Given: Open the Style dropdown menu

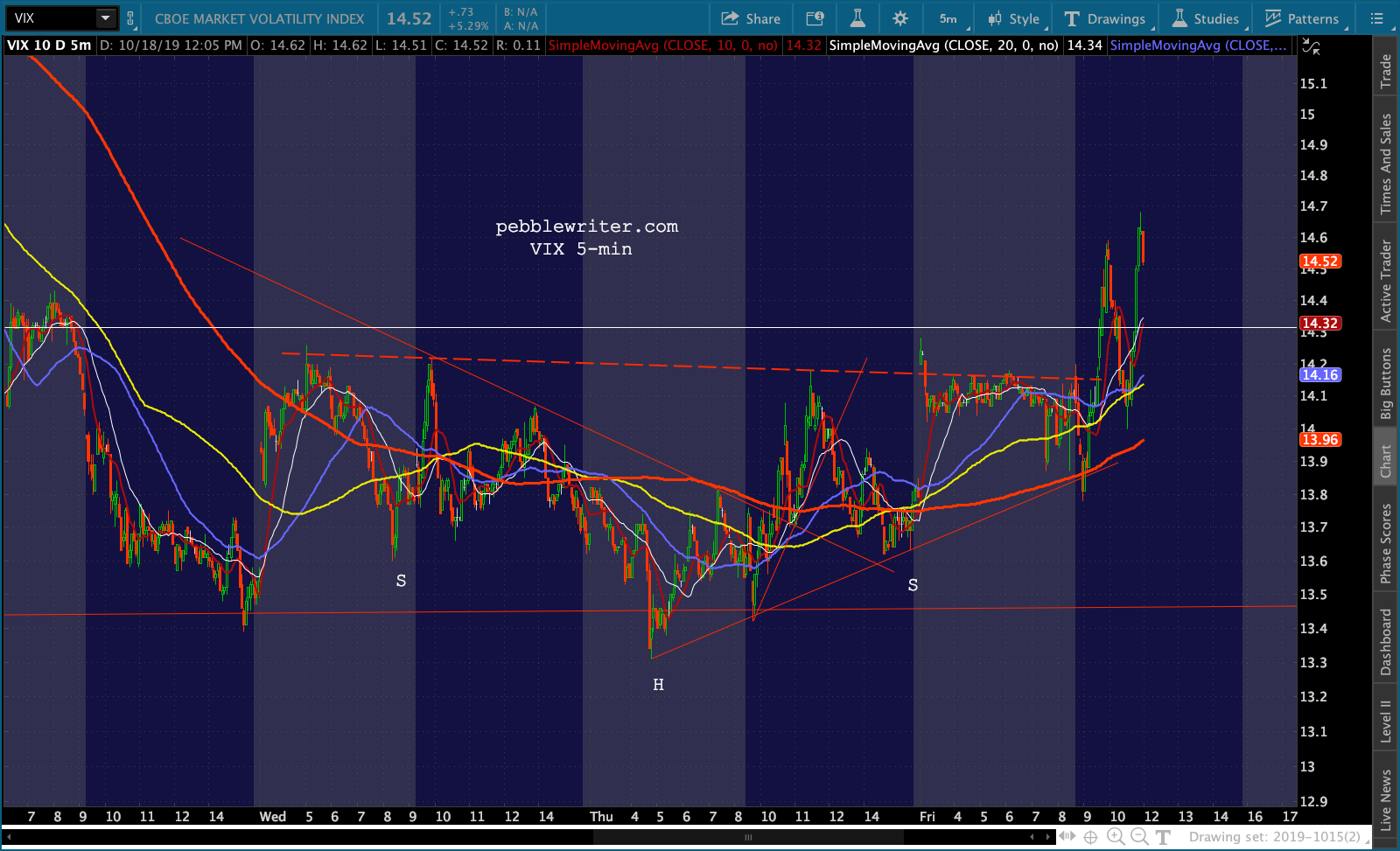Looking at the screenshot, I should click(x=1013, y=18).
